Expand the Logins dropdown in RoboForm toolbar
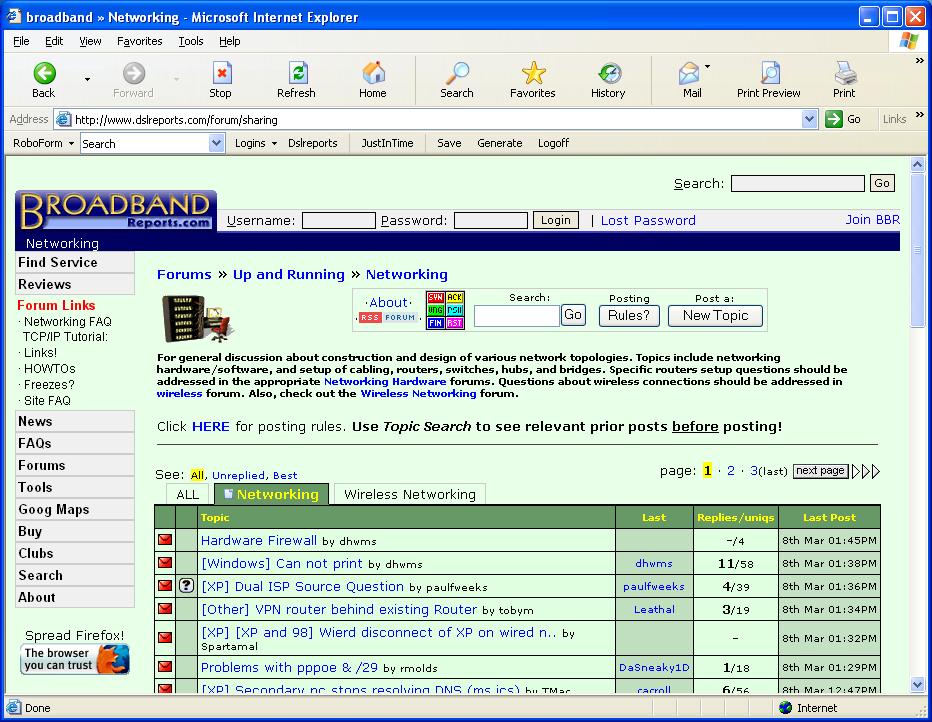The height and width of the screenshot is (722, 932). [x=256, y=143]
